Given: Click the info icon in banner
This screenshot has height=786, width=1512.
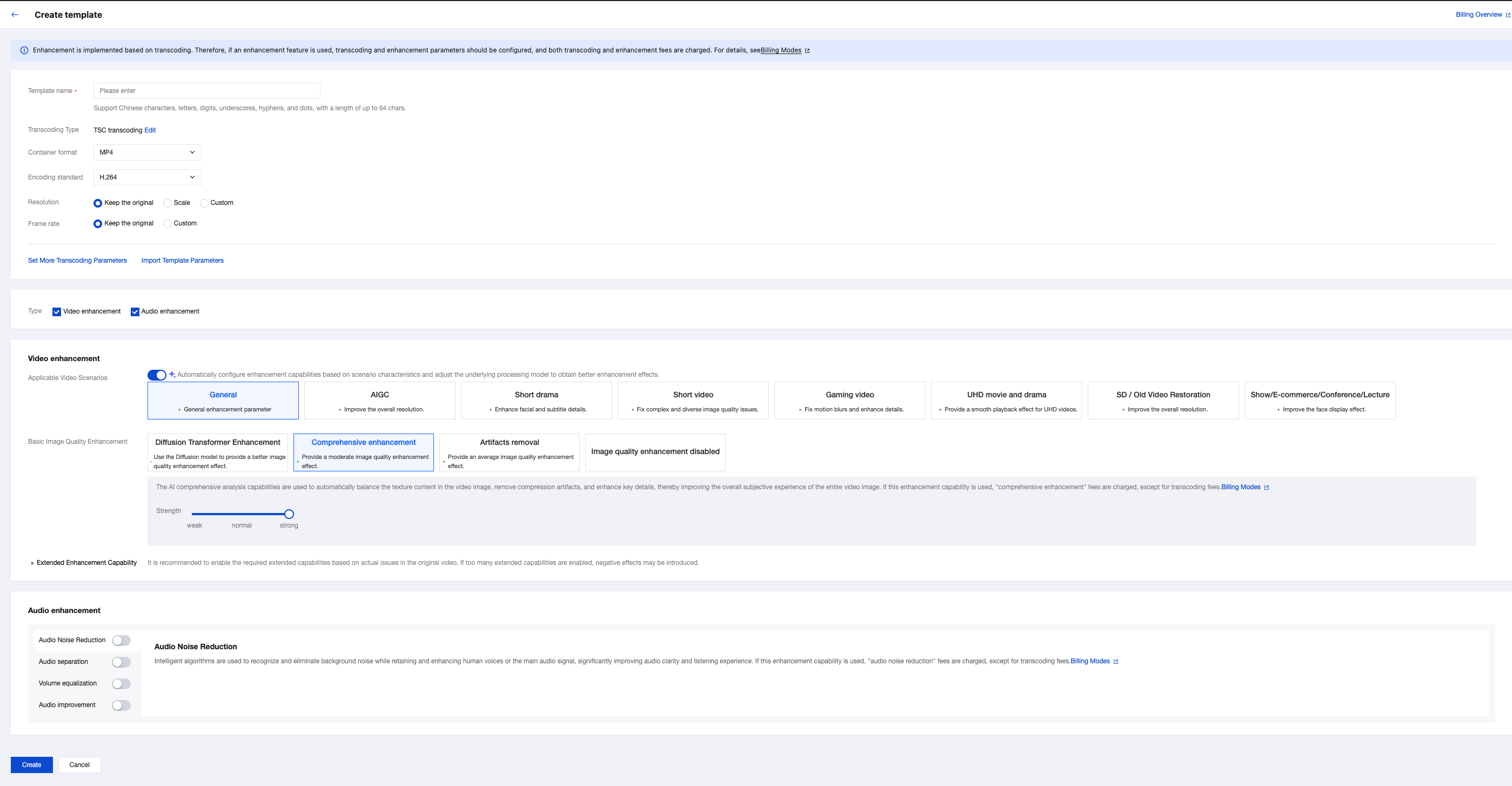Looking at the screenshot, I should 24,50.
